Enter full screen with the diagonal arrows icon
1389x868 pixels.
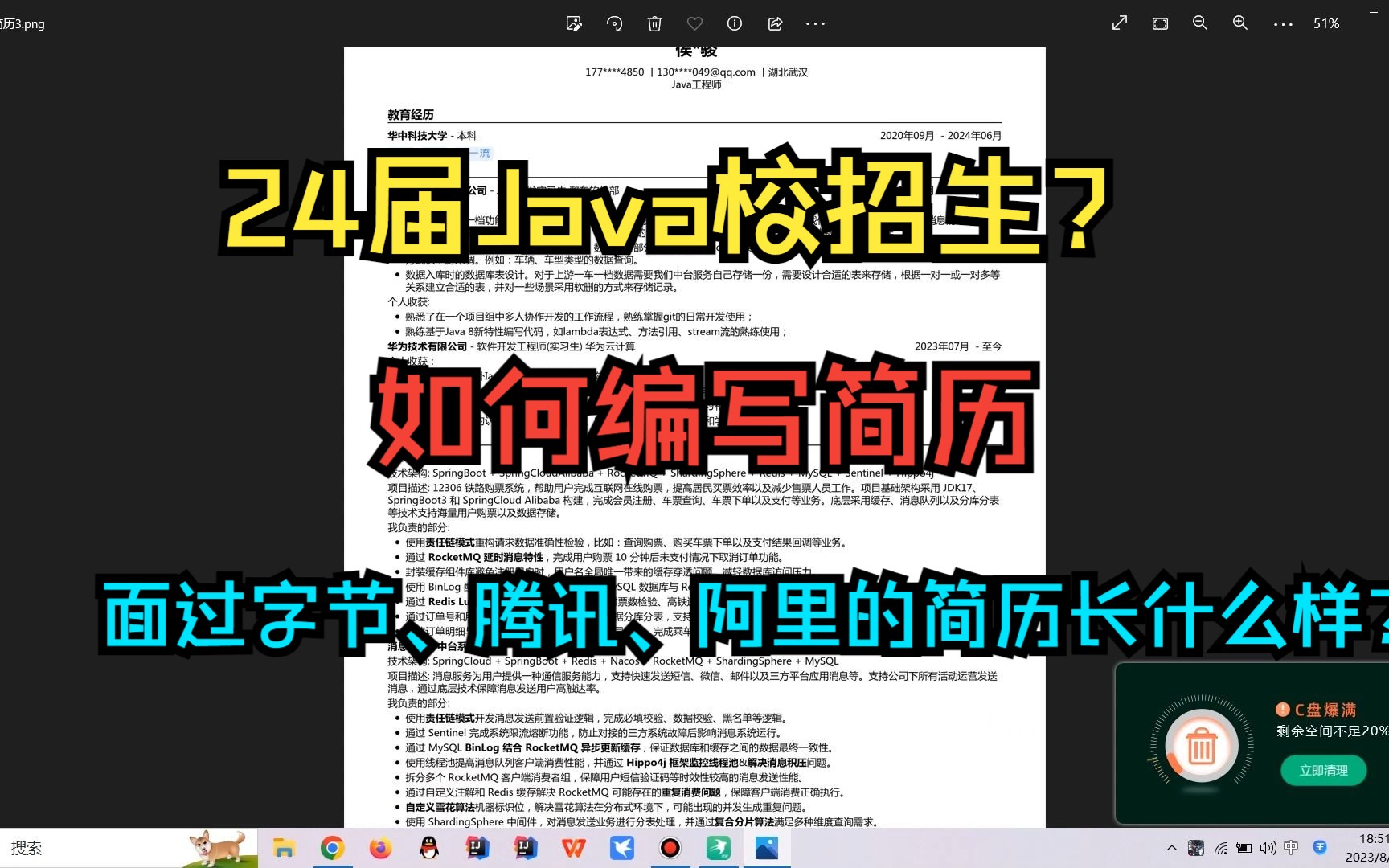click(x=1119, y=23)
